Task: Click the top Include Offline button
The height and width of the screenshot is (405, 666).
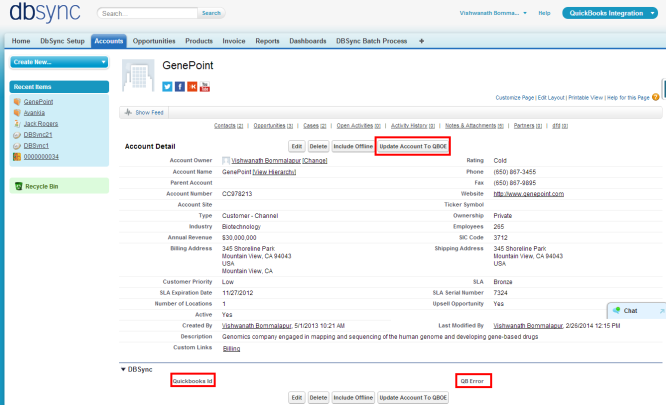Action: coord(353,146)
